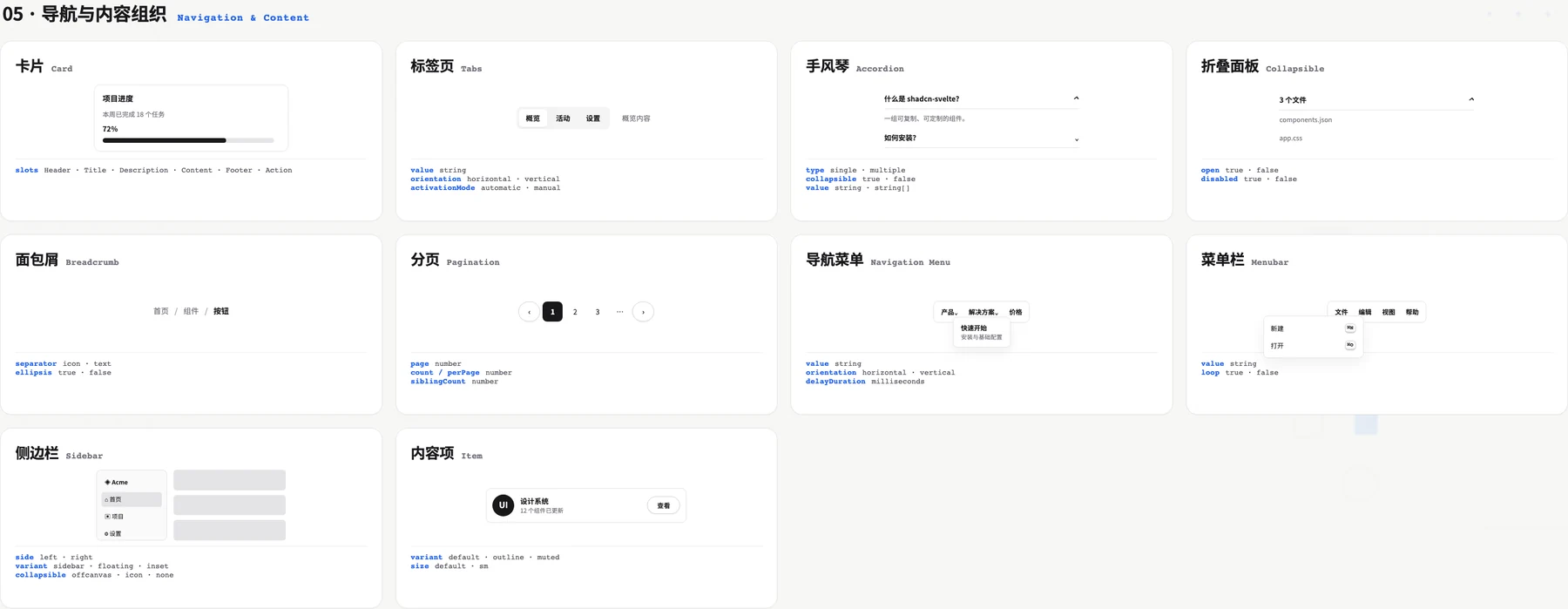The height and width of the screenshot is (609, 1568).
Task: Click the 72% project progress bar
Action: click(188, 140)
